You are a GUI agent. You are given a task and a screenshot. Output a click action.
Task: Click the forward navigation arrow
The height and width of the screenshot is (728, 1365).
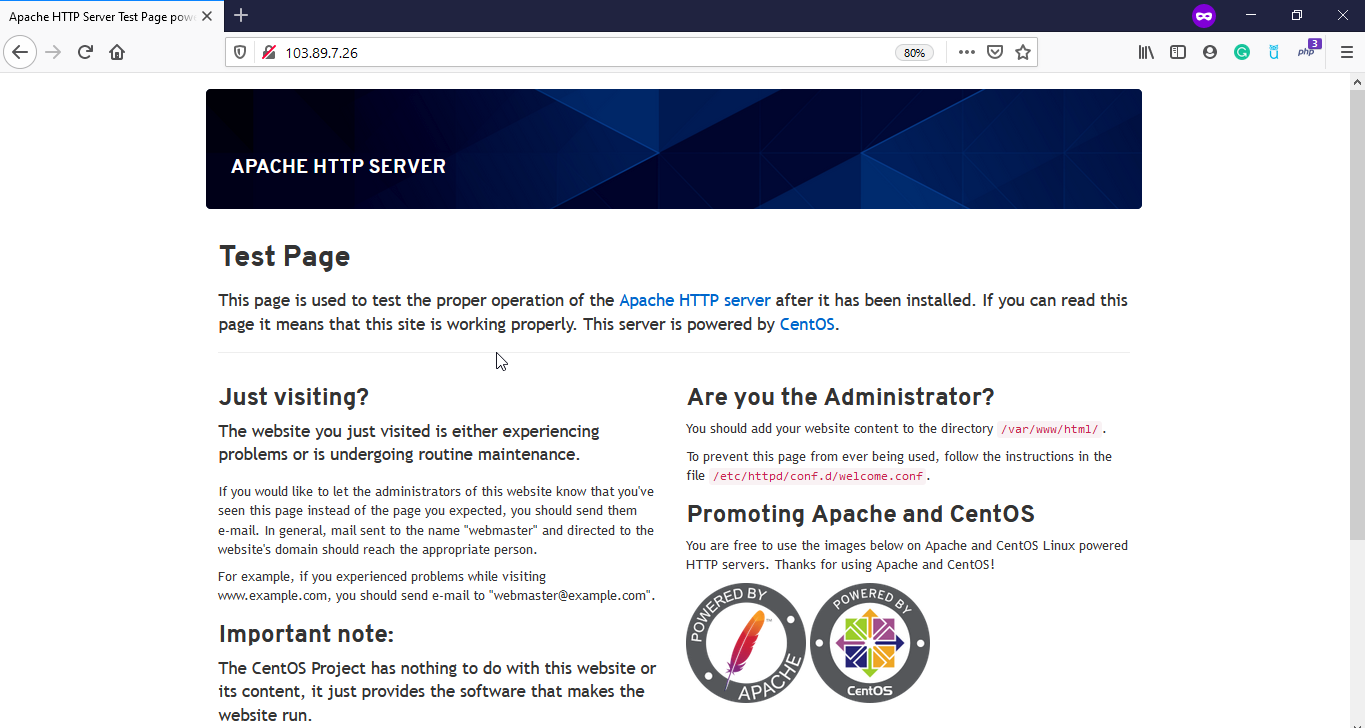(53, 52)
